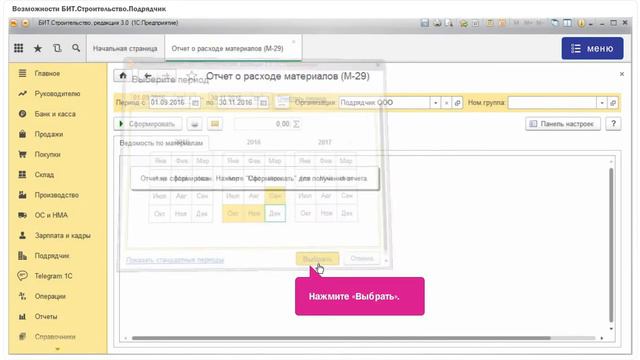Click the Выбрать button
The height and width of the screenshot is (360, 640).
point(317,259)
